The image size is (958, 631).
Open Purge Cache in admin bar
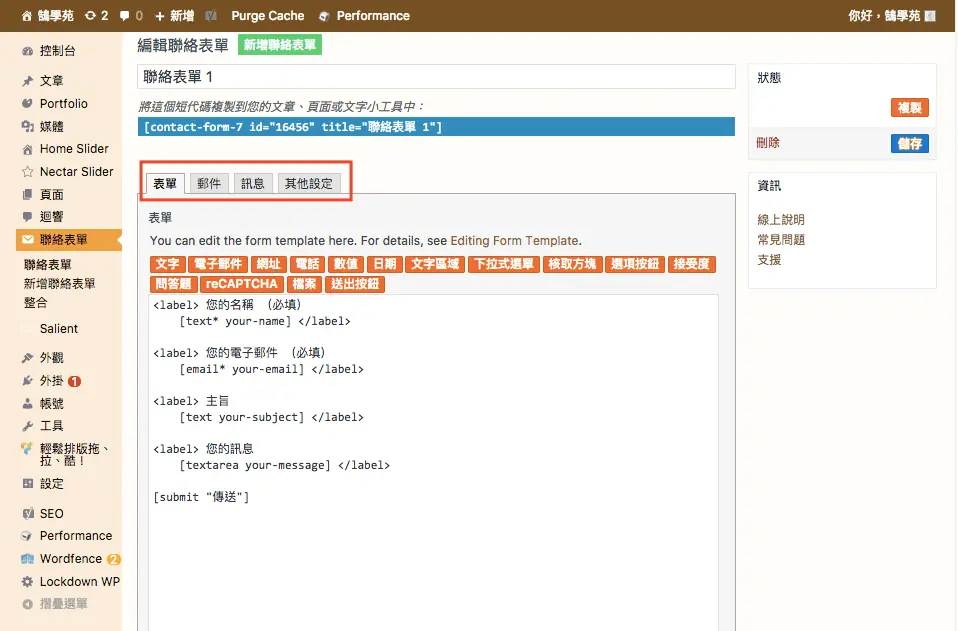[268, 16]
